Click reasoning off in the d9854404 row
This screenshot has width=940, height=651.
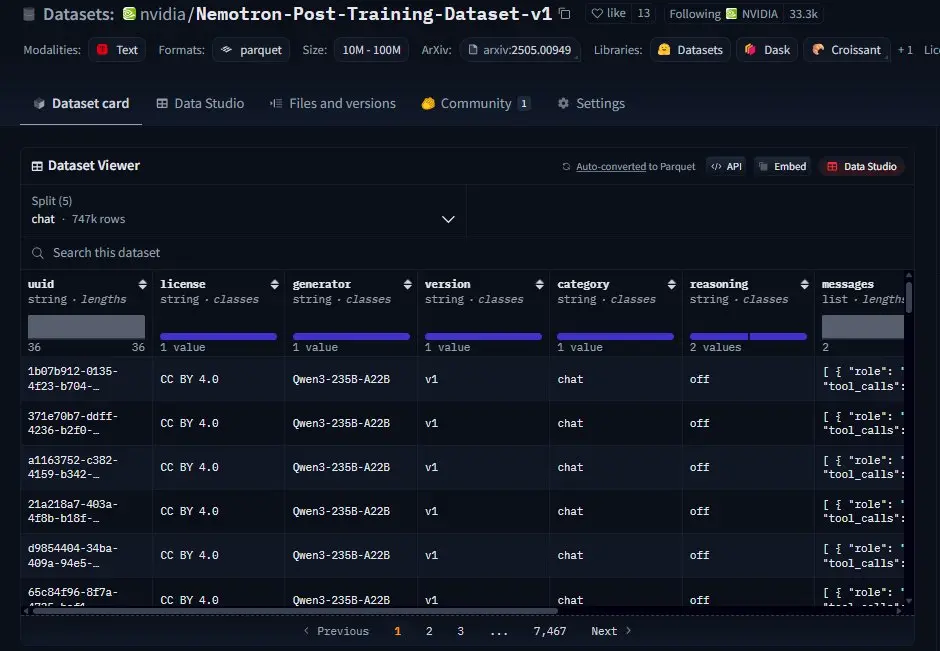click(x=699, y=555)
